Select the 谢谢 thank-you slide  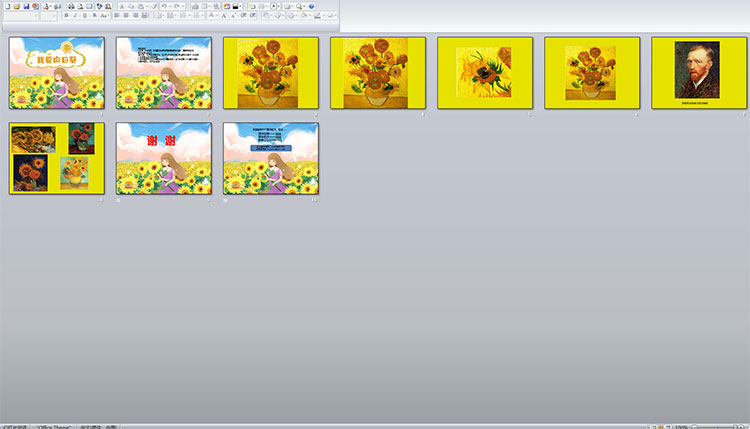pos(164,158)
